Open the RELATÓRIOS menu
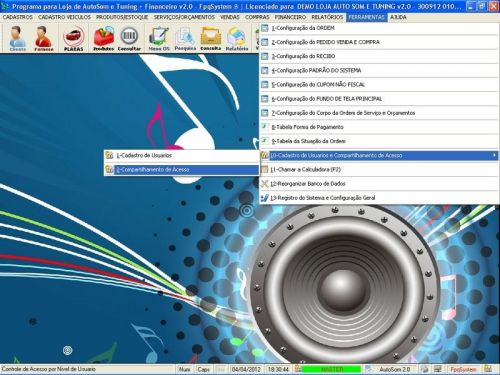500x375 pixels. click(x=327, y=17)
